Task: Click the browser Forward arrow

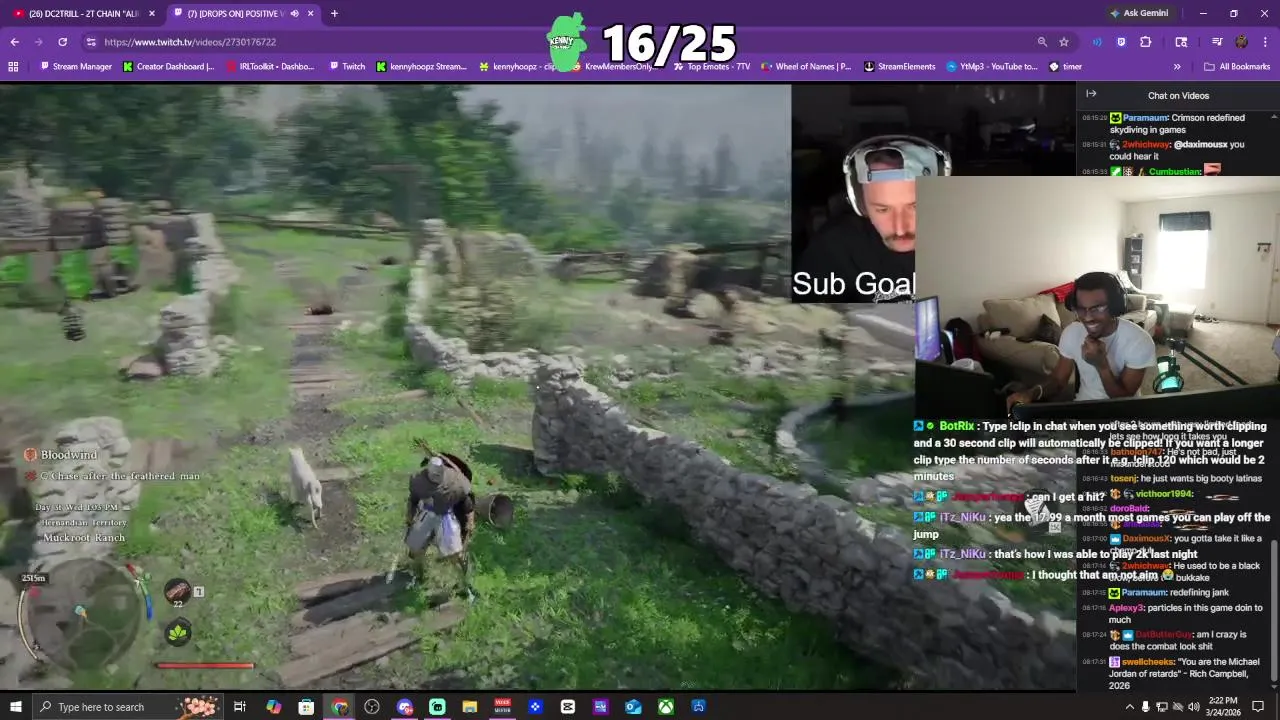Action: tap(38, 42)
